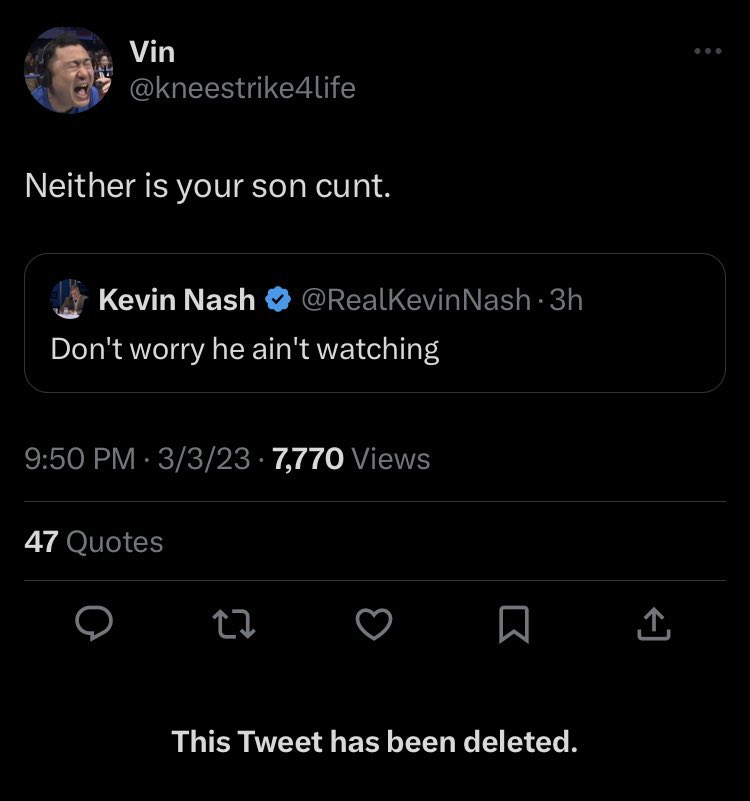
Task: Open quoted tweet "Don't worry he ain't watching"
Action: click(245, 349)
